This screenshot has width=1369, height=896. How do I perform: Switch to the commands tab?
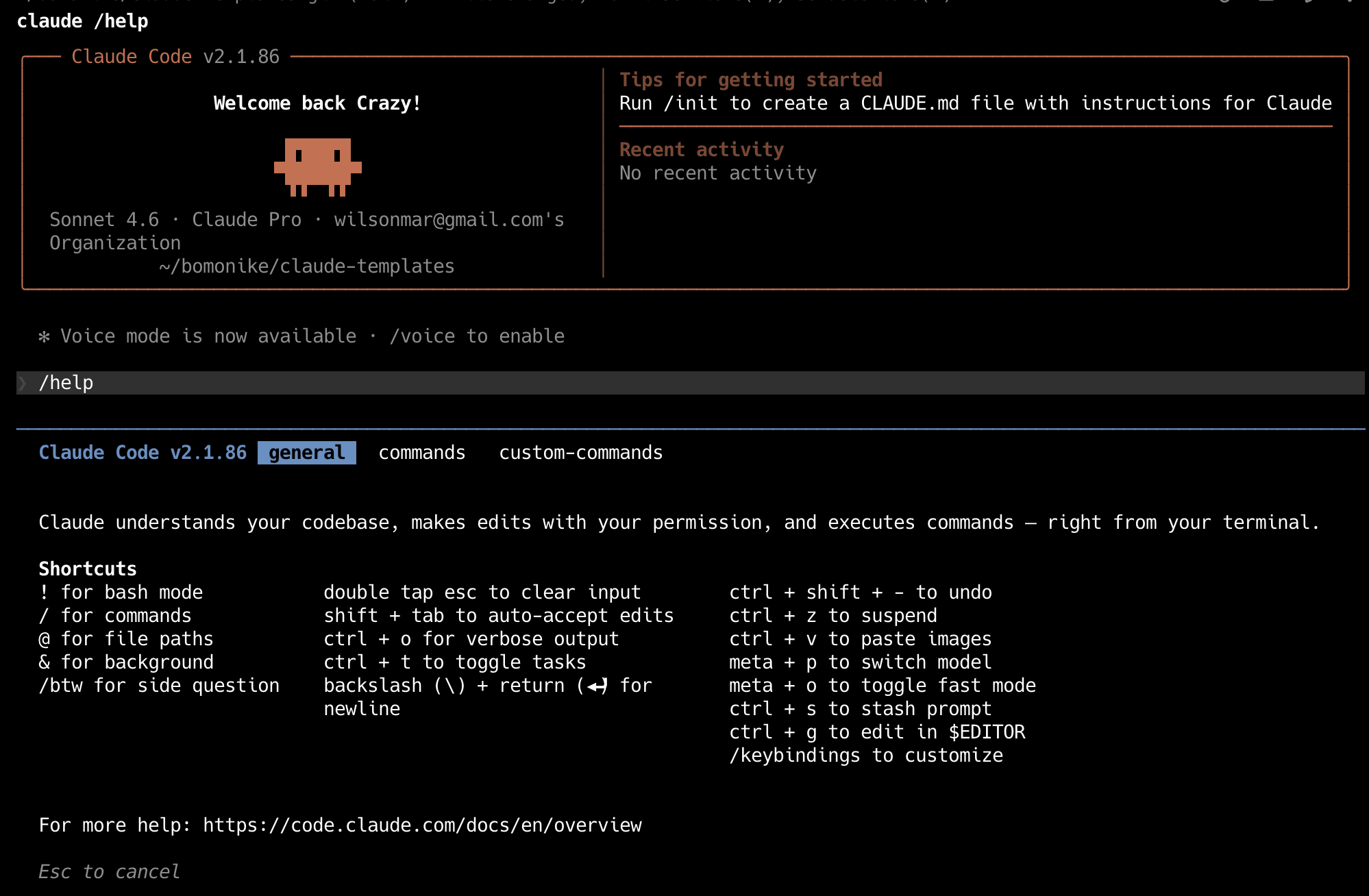coord(421,453)
